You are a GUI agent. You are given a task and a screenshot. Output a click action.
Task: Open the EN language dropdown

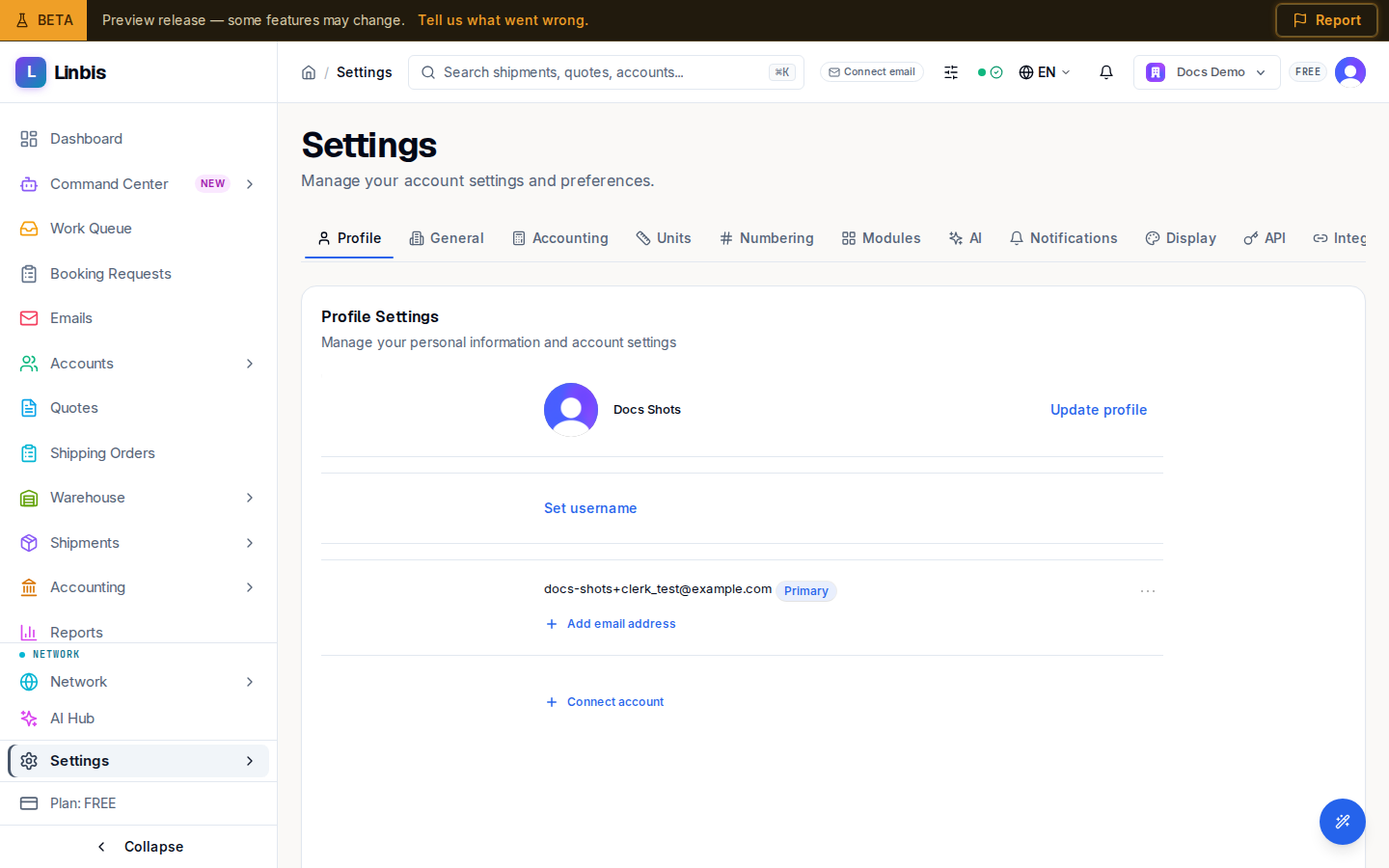pos(1045,72)
